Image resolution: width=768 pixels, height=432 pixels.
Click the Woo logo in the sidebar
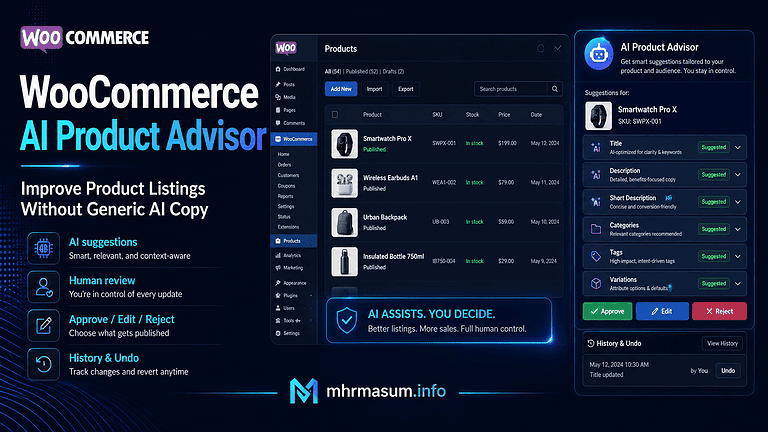(x=286, y=48)
